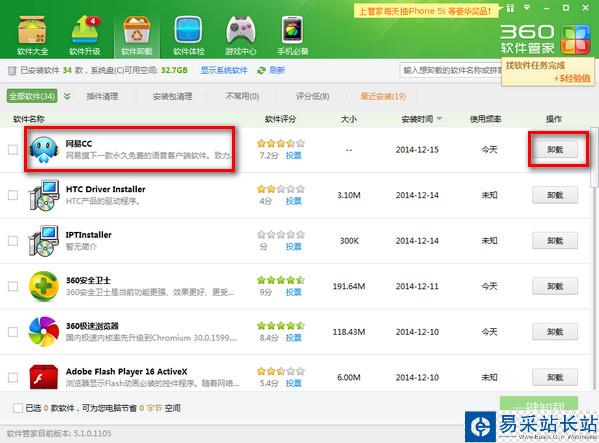599x443 pixels.
Task: Click the 360安全卫士 app icon
Action: (44, 286)
